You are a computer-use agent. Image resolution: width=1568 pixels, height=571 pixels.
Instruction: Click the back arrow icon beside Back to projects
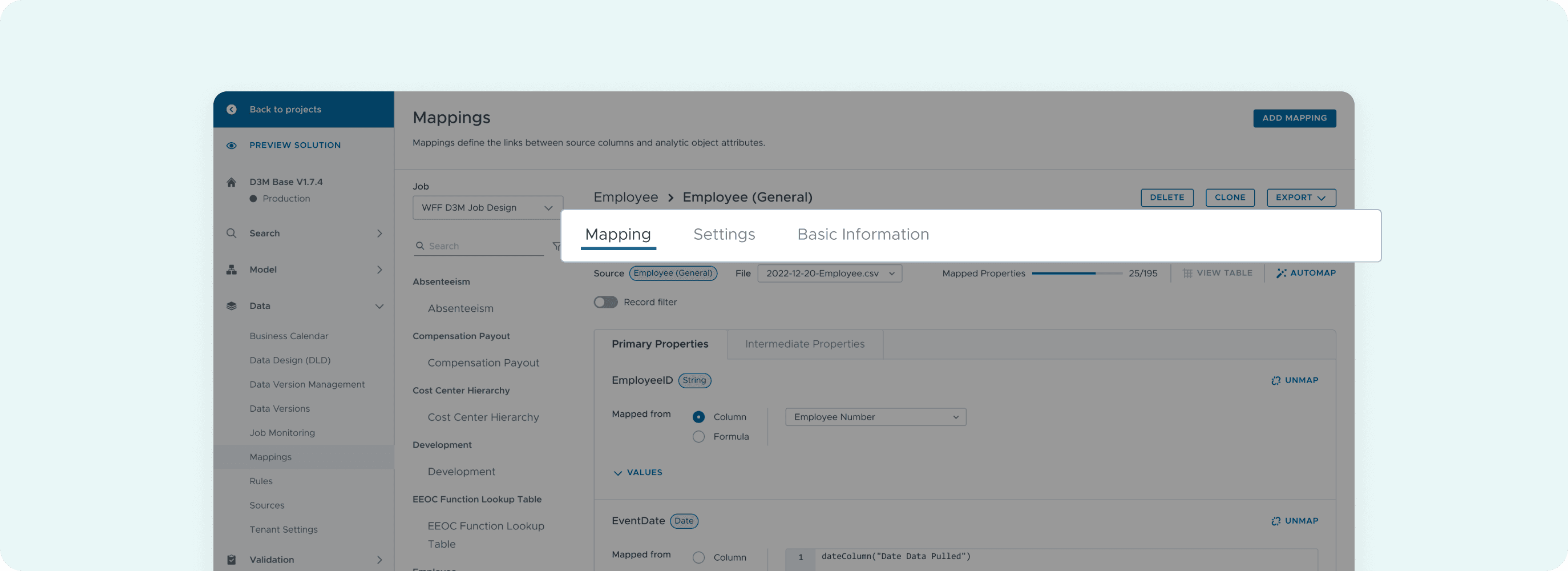point(231,109)
